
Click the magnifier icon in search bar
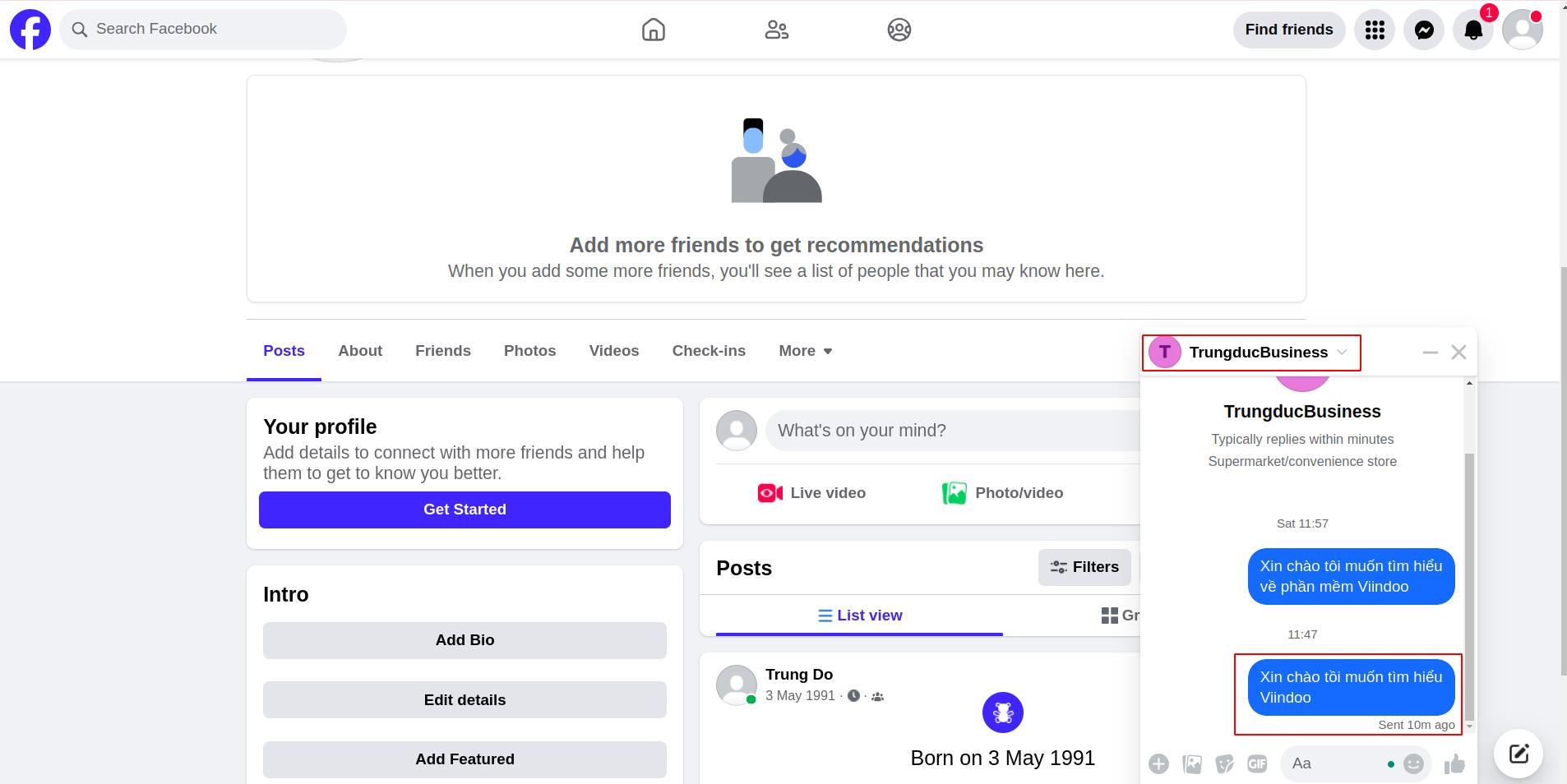click(x=80, y=30)
